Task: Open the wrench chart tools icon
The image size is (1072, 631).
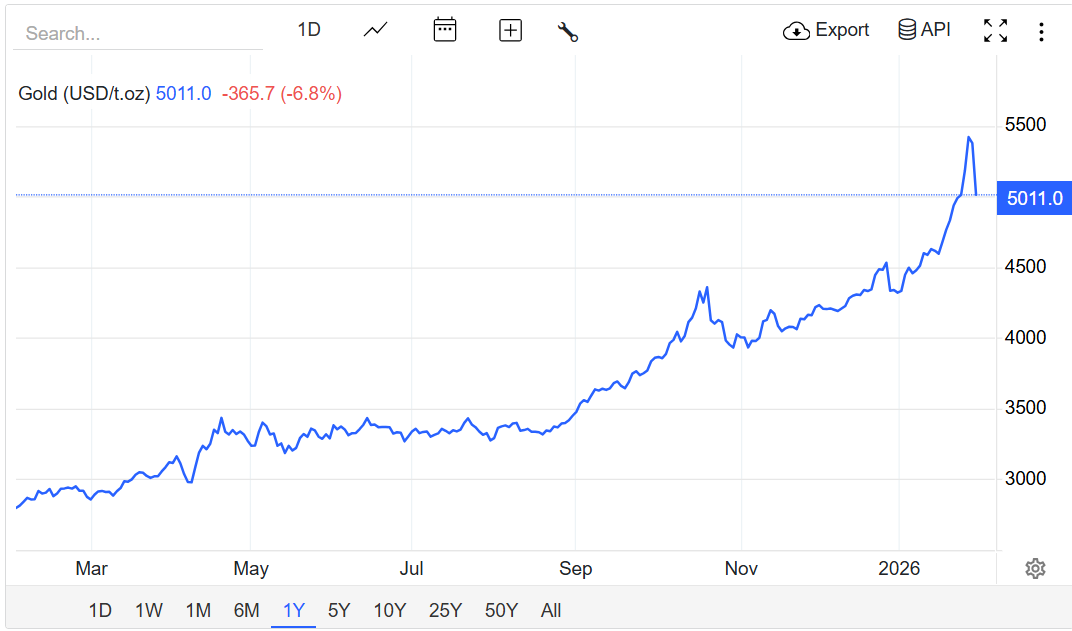Action: point(568,31)
